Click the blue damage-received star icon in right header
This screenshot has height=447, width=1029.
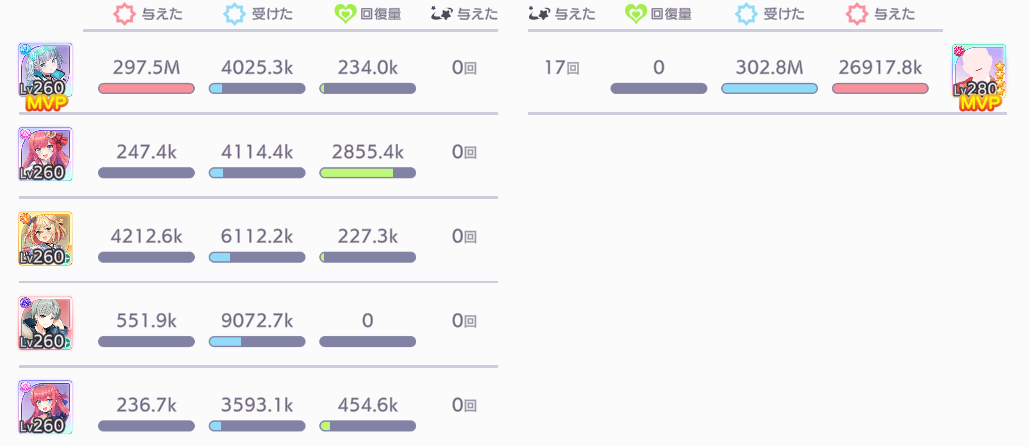pos(746,14)
